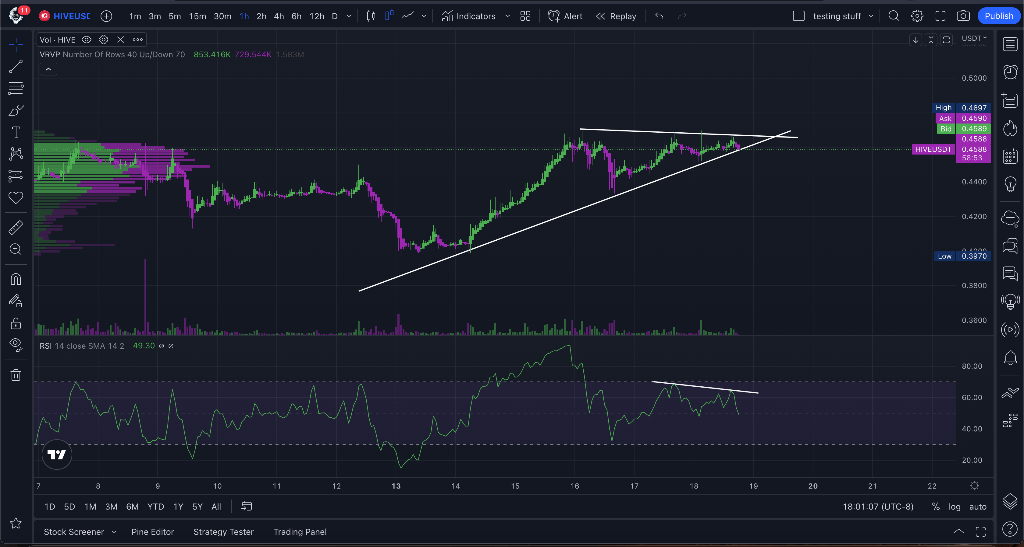Switch to the 5m timeframe
Screen dimensions: 1024x547
[x=174, y=16]
